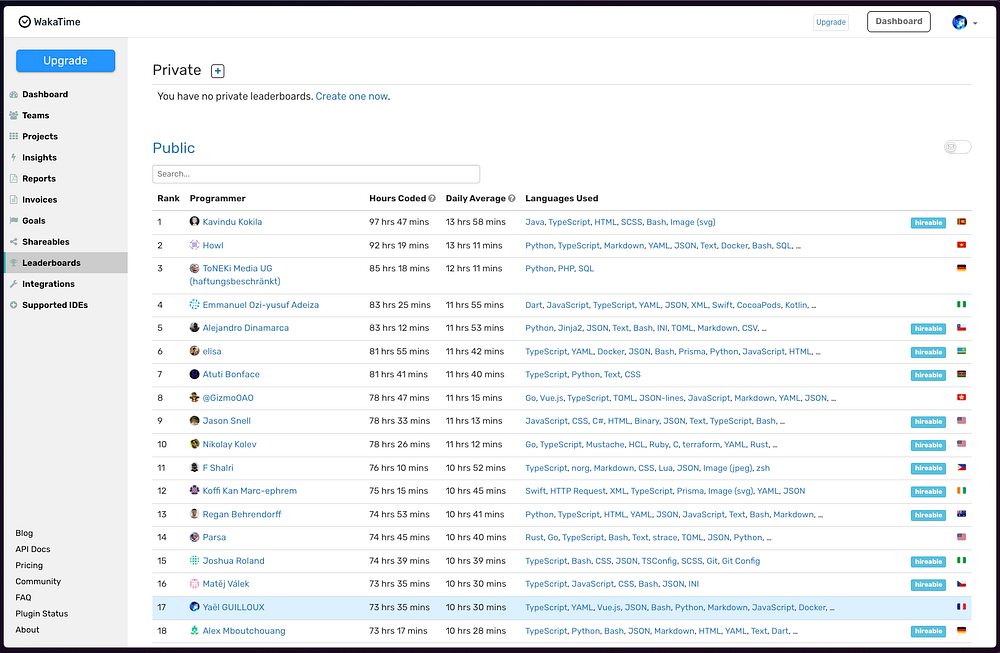Click the small Upgrade button in header
The width and height of the screenshot is (1000, 653).
831,22
